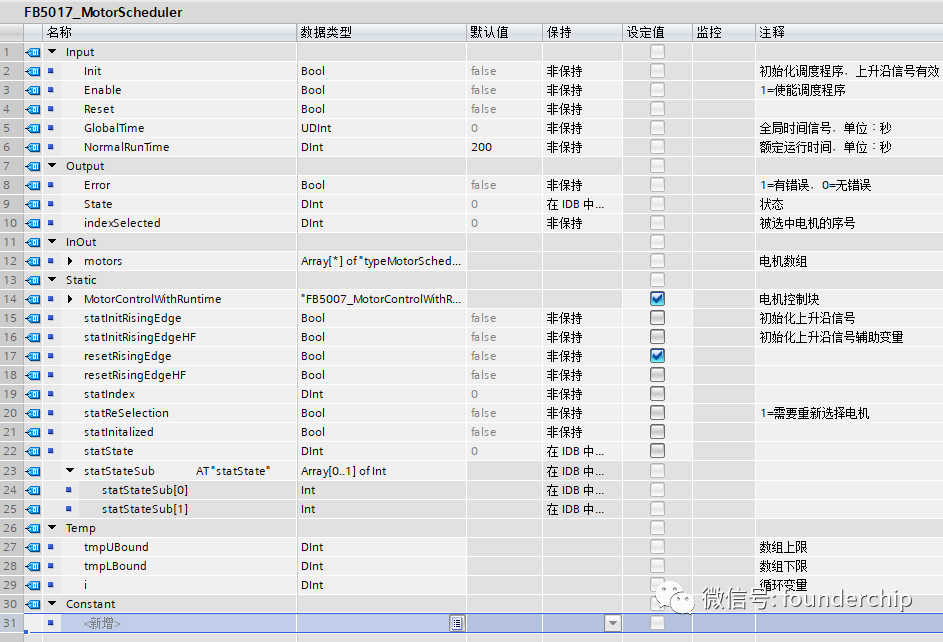Image resolution: width=943 pixels, height=642 pixels.
Task: Collapse the Input section
Action: 52,51
